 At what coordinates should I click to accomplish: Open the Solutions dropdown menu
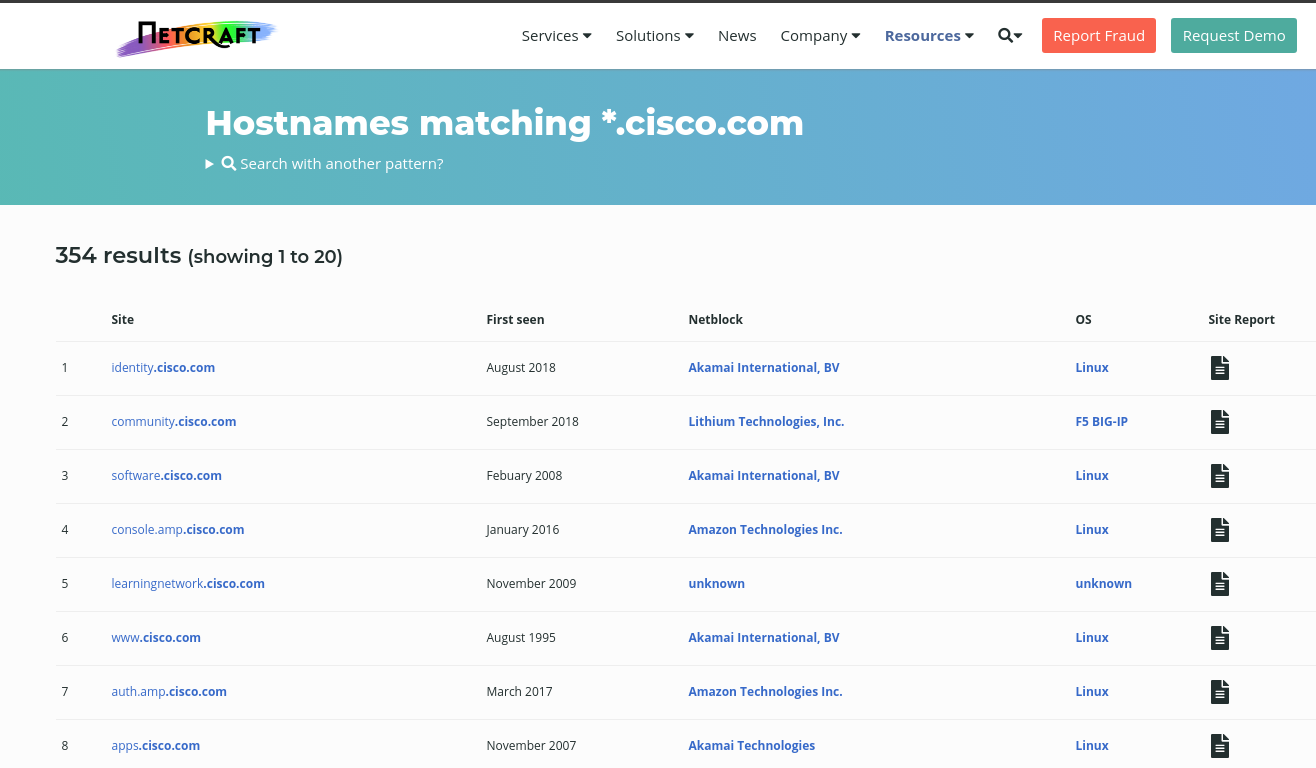654,36
